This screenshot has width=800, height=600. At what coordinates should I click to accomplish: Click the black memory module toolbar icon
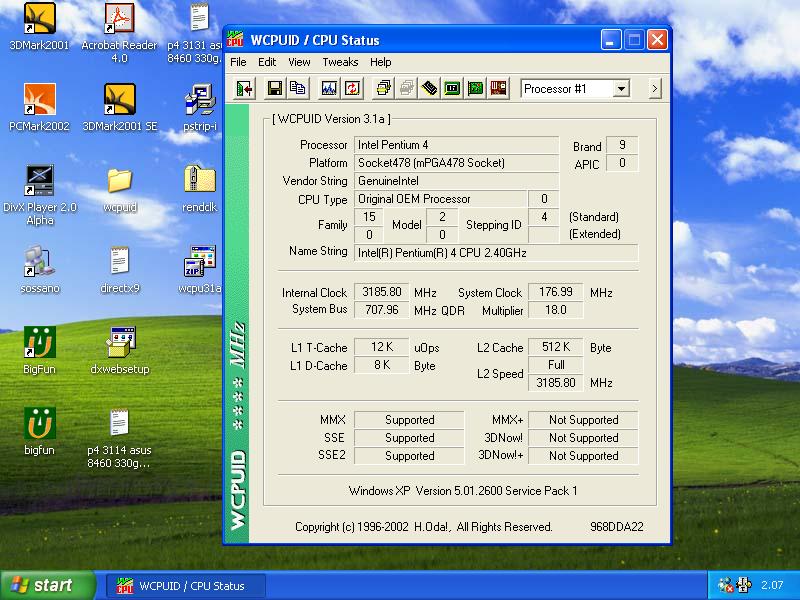429,89
